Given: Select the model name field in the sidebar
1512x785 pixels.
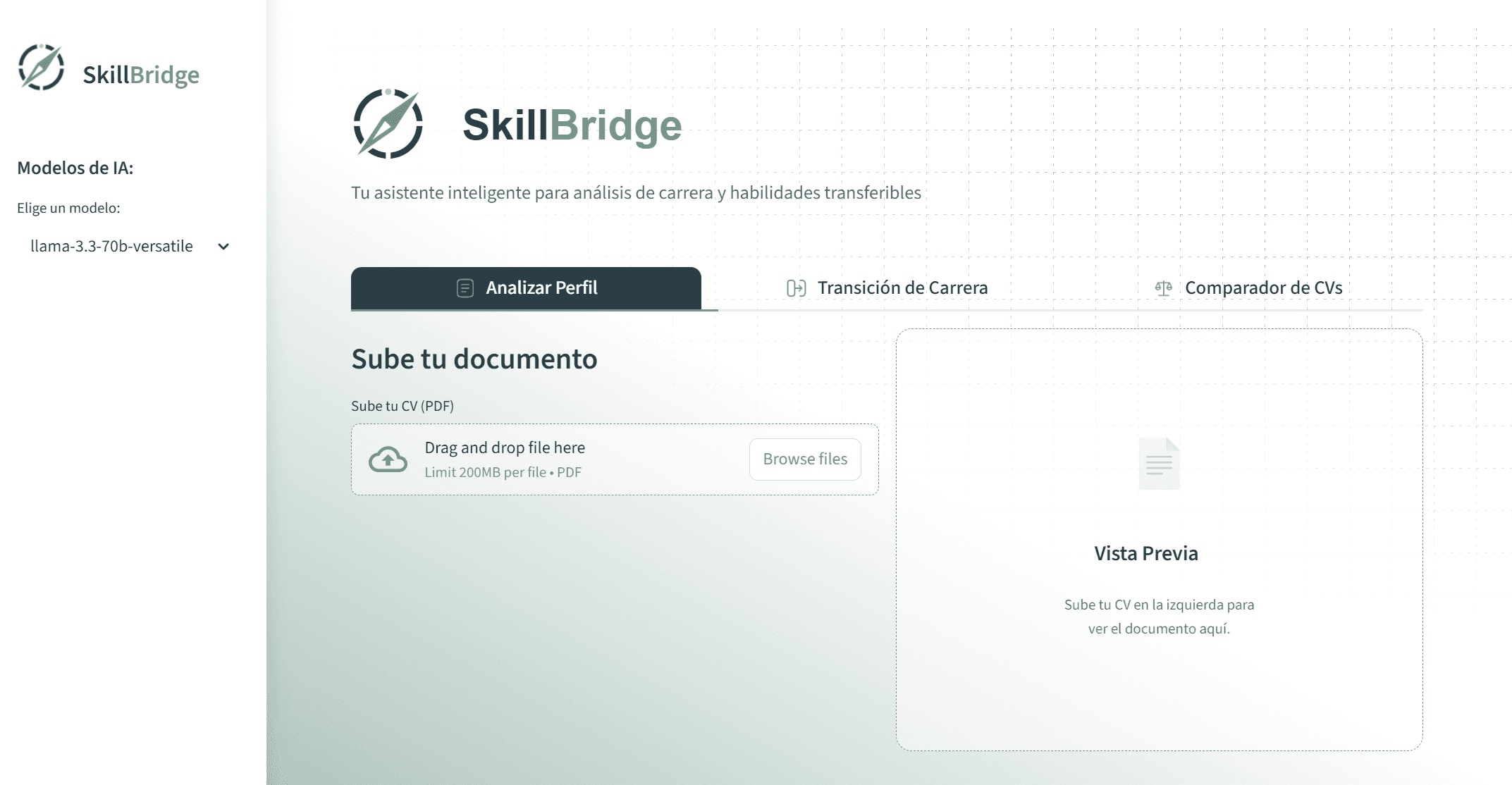Looking at the screenshot, I should [x=111, y=246].
